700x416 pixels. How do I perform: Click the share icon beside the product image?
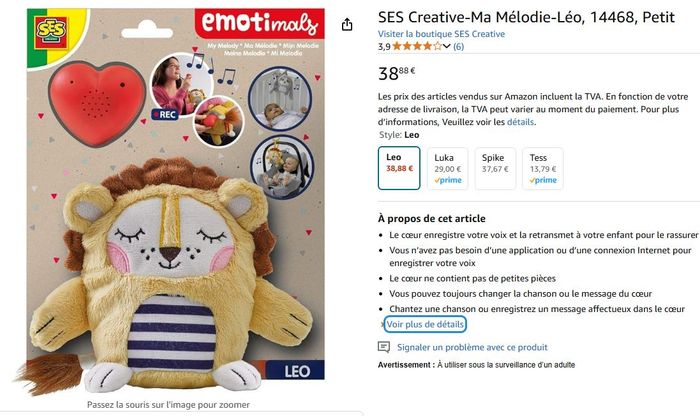[347, 24]
